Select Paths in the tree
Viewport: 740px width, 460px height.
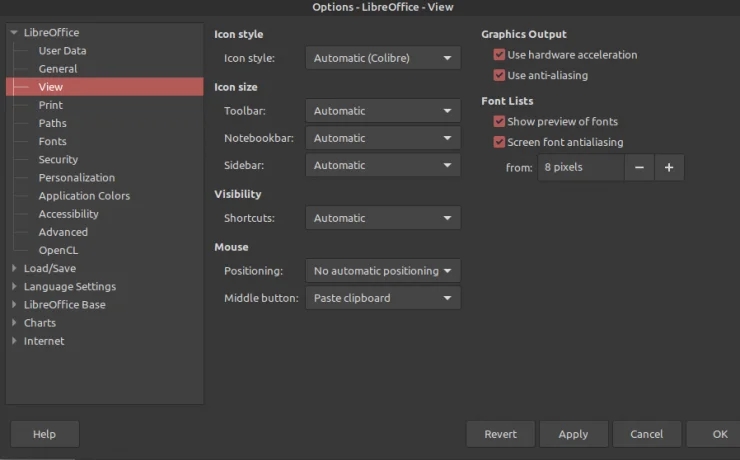(x=52, y=123)
